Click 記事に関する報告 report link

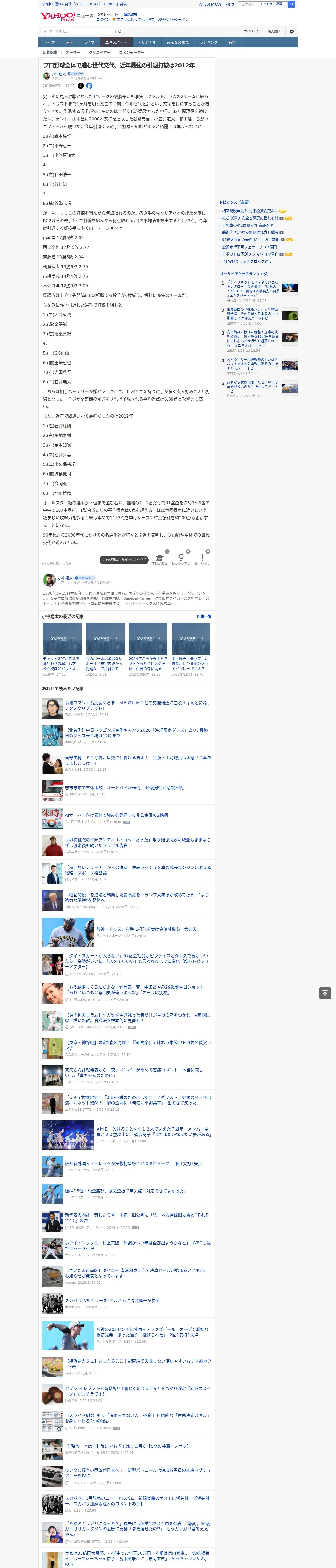[x=57, y=563]
